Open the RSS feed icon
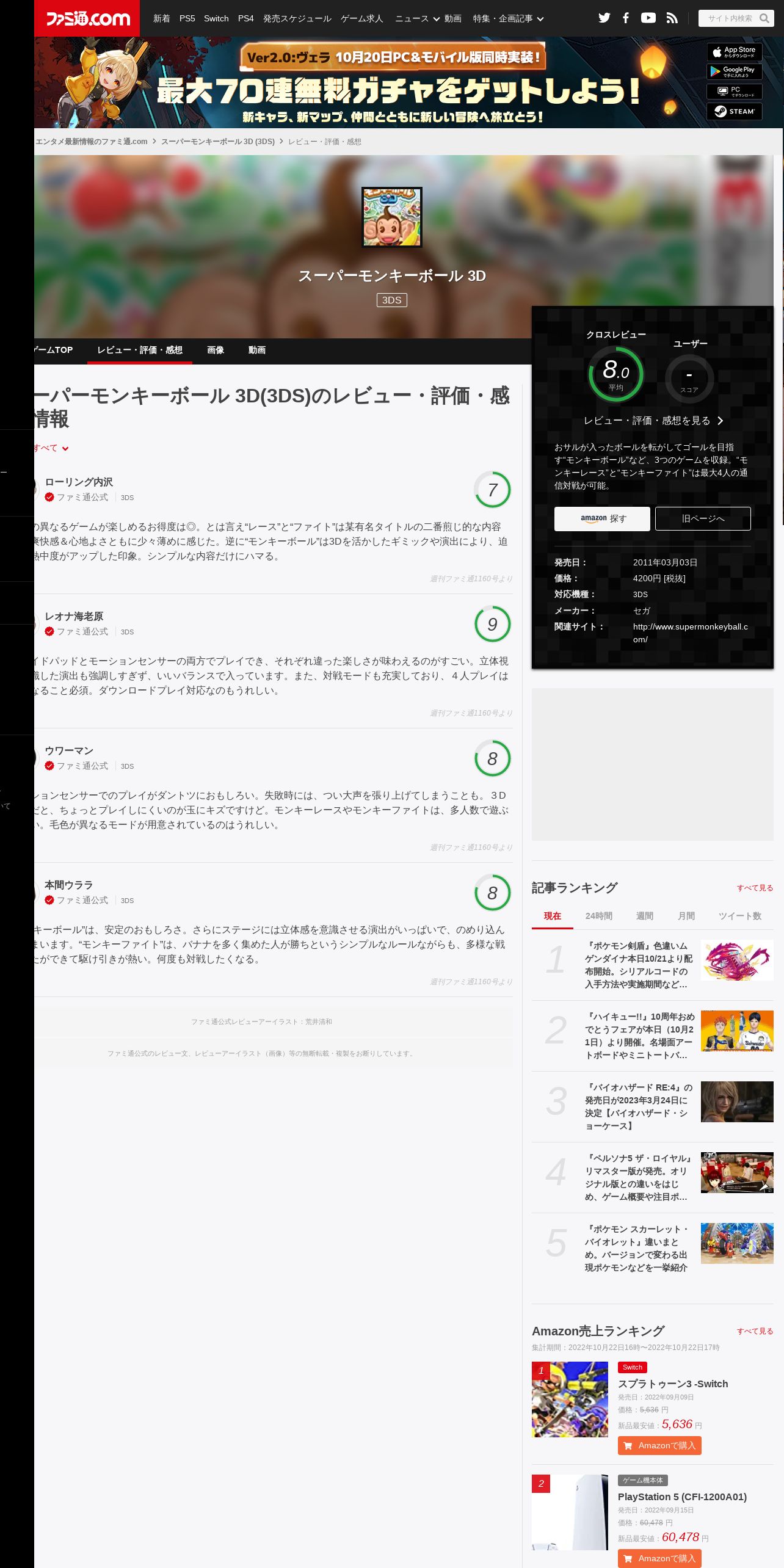 pos(672,18)
